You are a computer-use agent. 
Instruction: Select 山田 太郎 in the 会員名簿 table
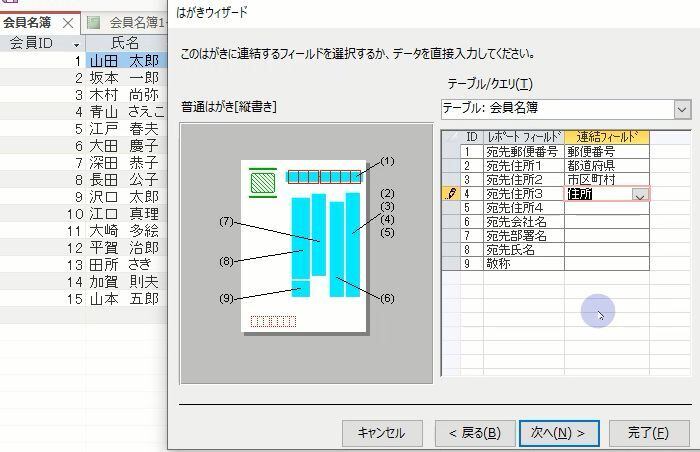[126, 60]
